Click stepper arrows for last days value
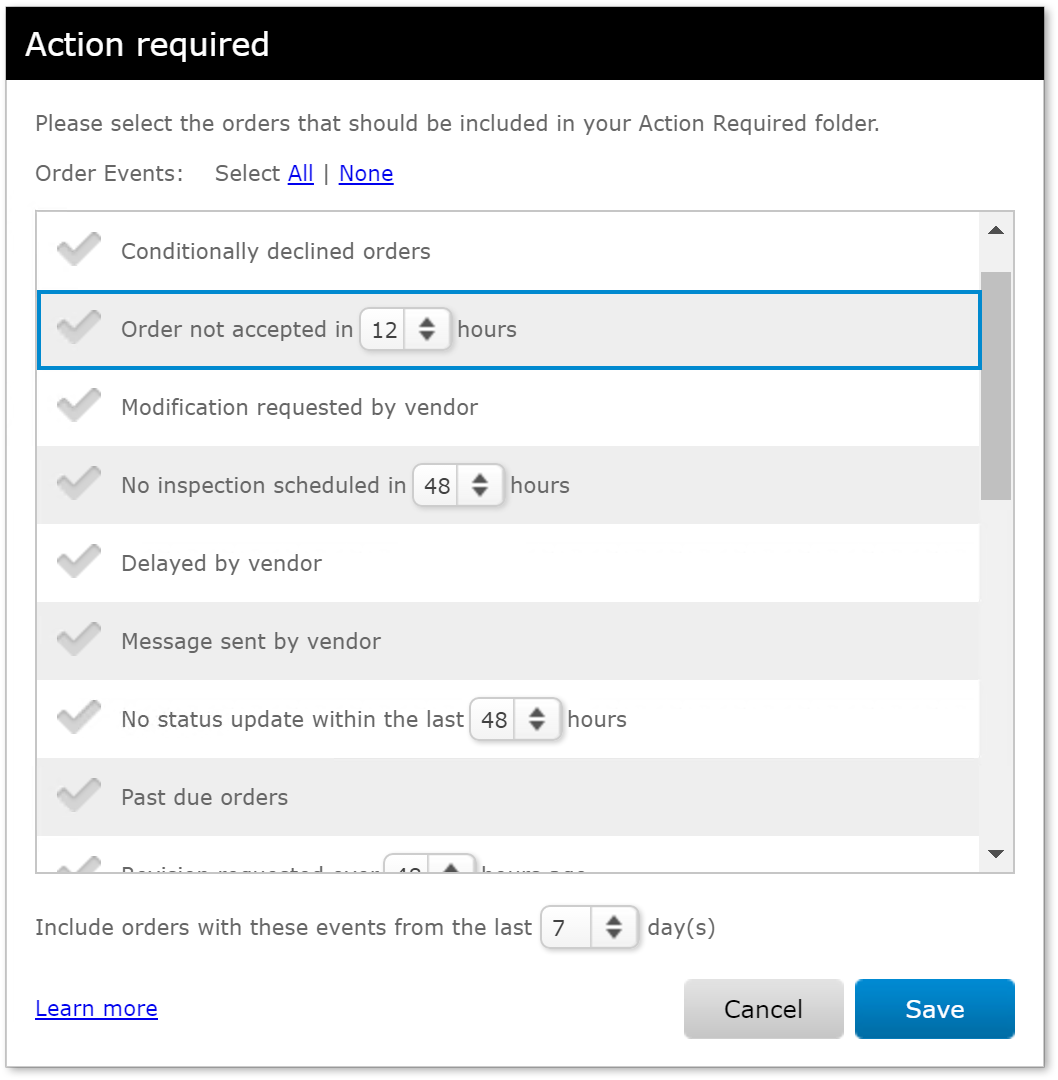1058x1080 pixels. point(614,927)
